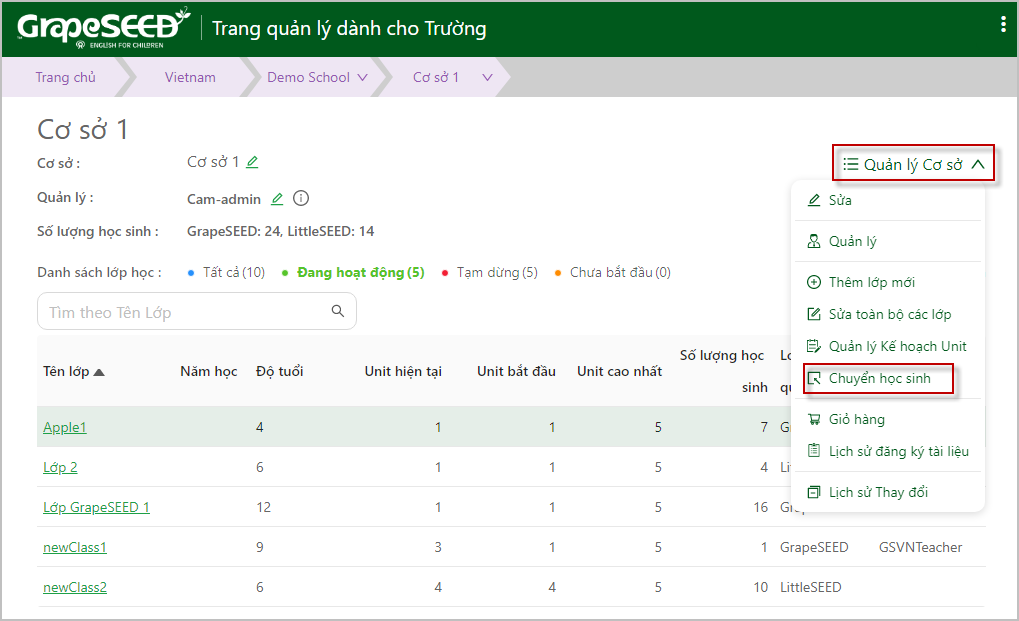
Task: Click age value 12 in Lớp GrapeSEED 1 row
Action: point(263,507)
